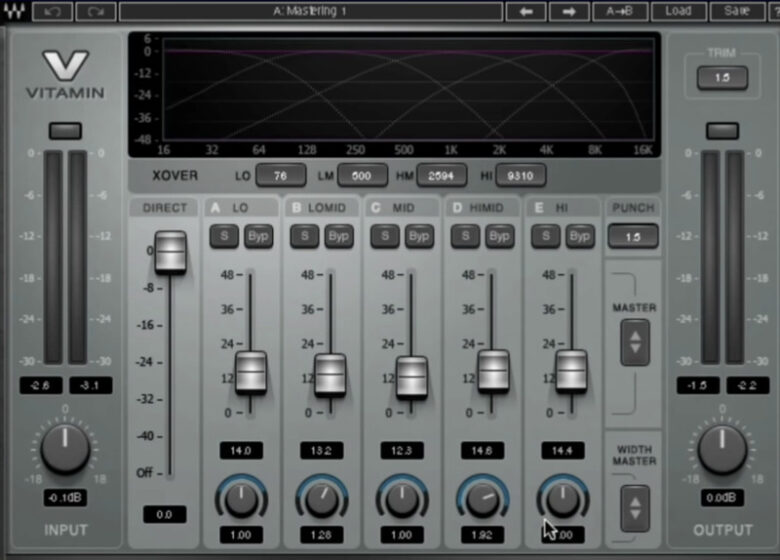780x560 pixels.
Task: Bypass the HI band
Action: [580, 236]
